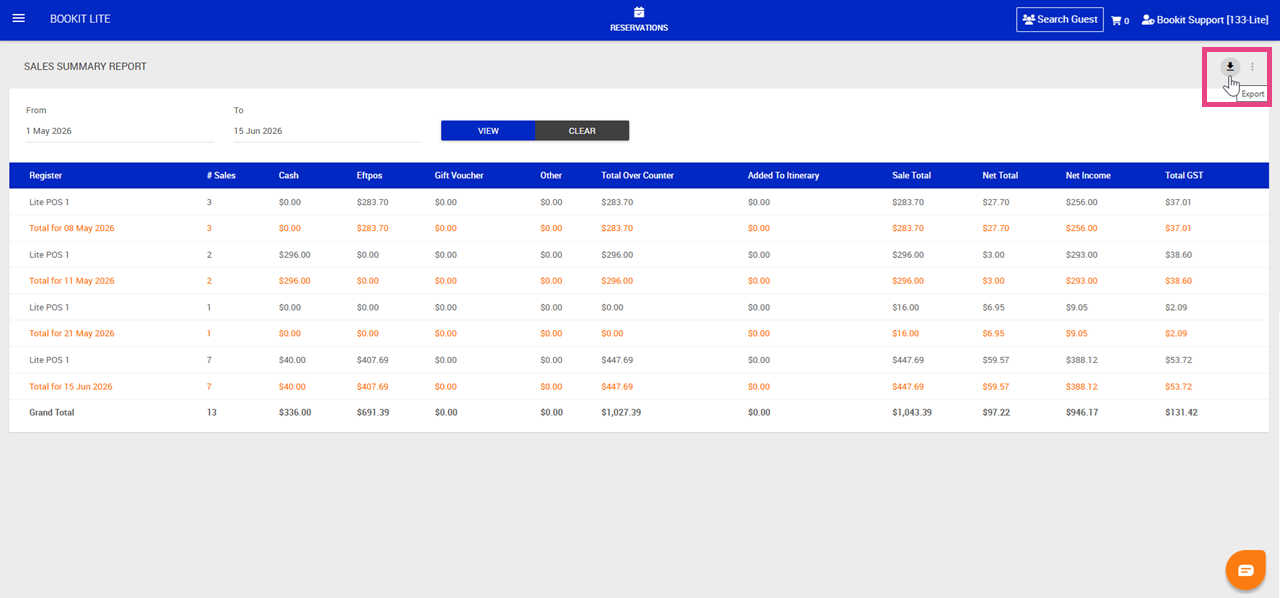1280x598 pixels.
Task: Click the BOOKIT LITE title
Action: (80, 19)
